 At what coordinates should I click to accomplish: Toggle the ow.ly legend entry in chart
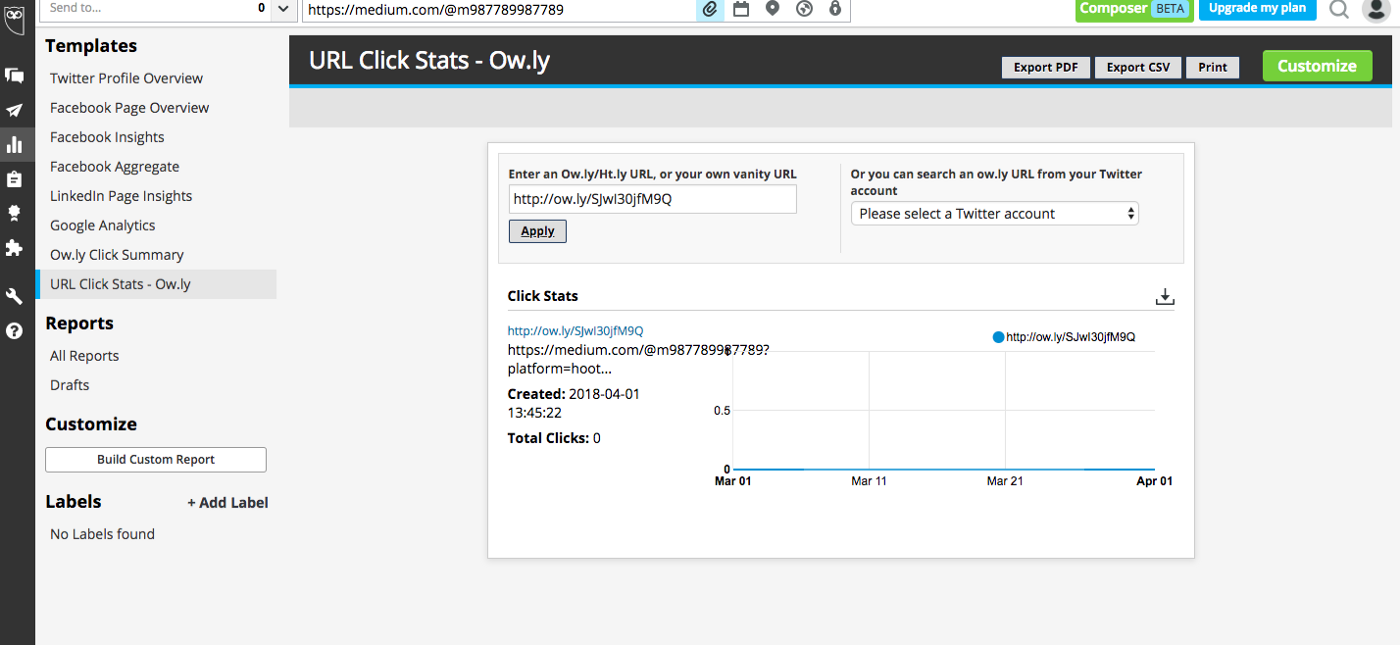[1063, 337]
